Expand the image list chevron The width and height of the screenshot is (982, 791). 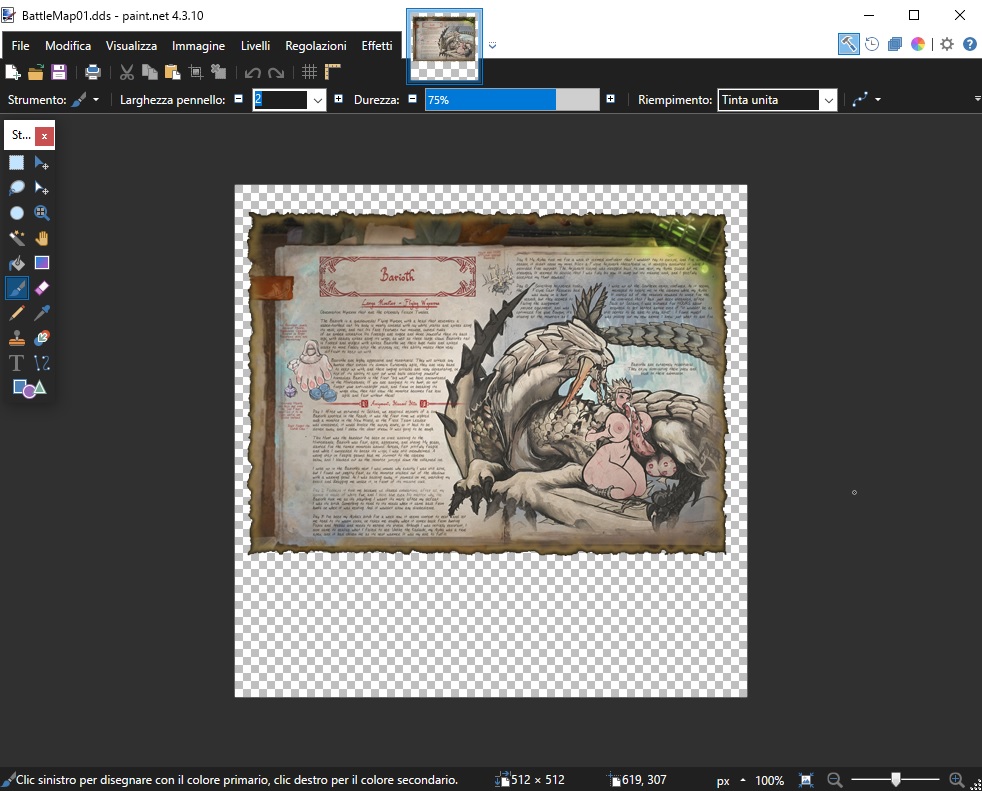point(492,46)
